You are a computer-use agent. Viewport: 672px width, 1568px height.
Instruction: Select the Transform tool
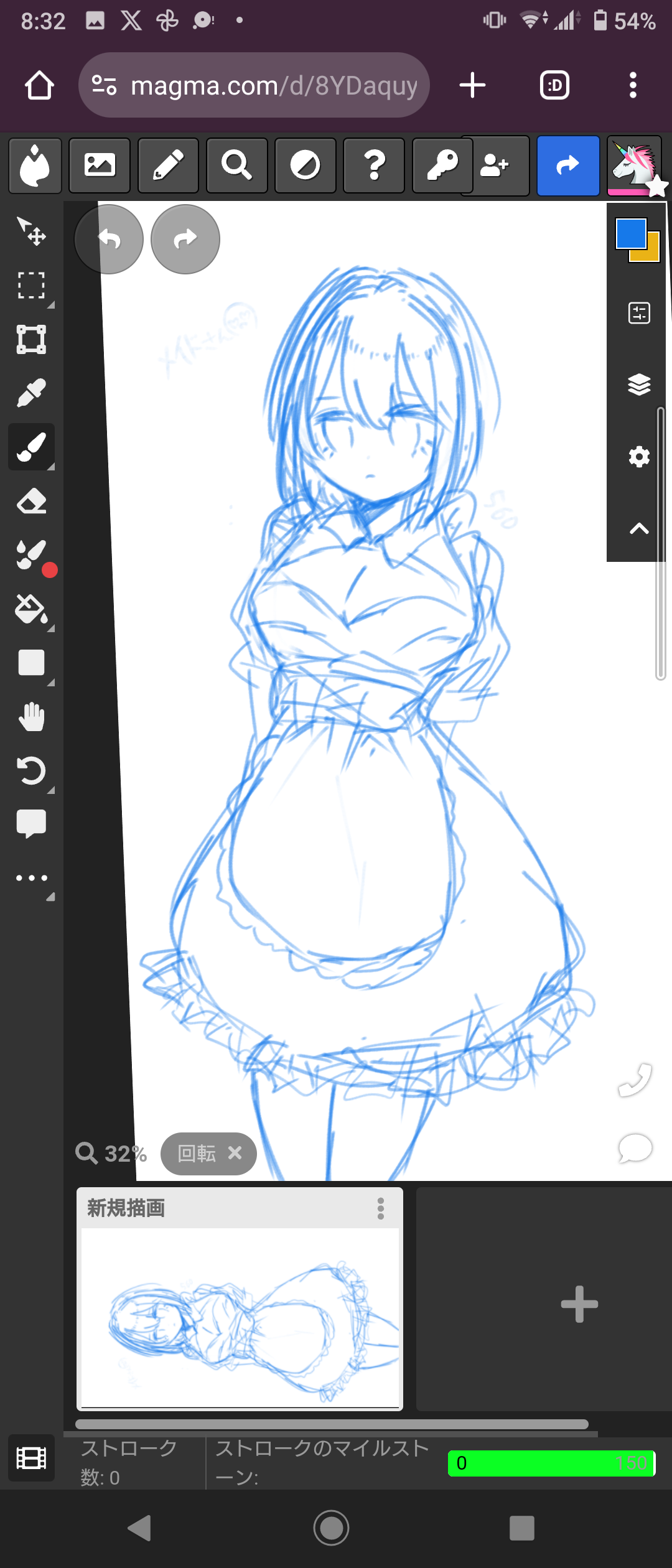31,340
